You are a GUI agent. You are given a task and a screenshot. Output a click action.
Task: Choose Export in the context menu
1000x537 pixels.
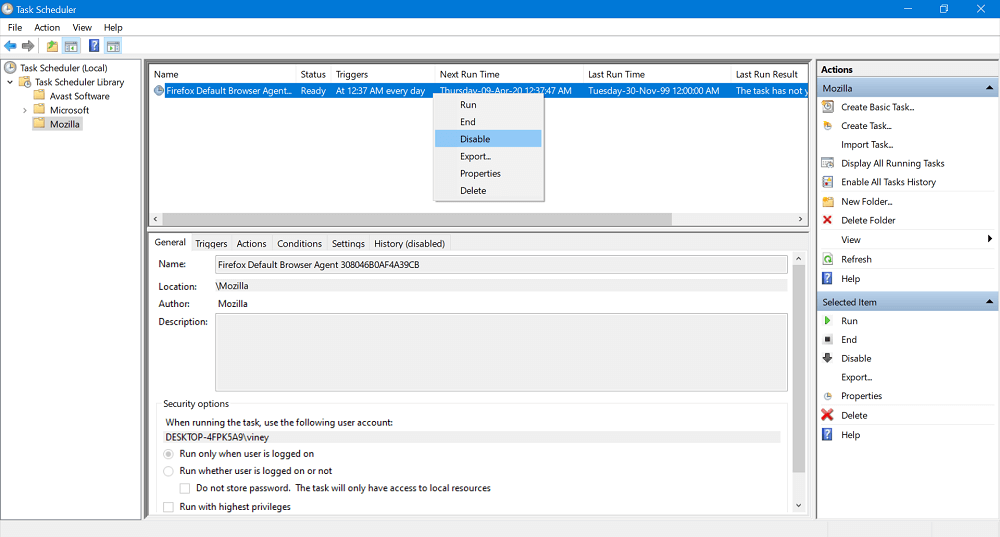(x=488, y=156)
